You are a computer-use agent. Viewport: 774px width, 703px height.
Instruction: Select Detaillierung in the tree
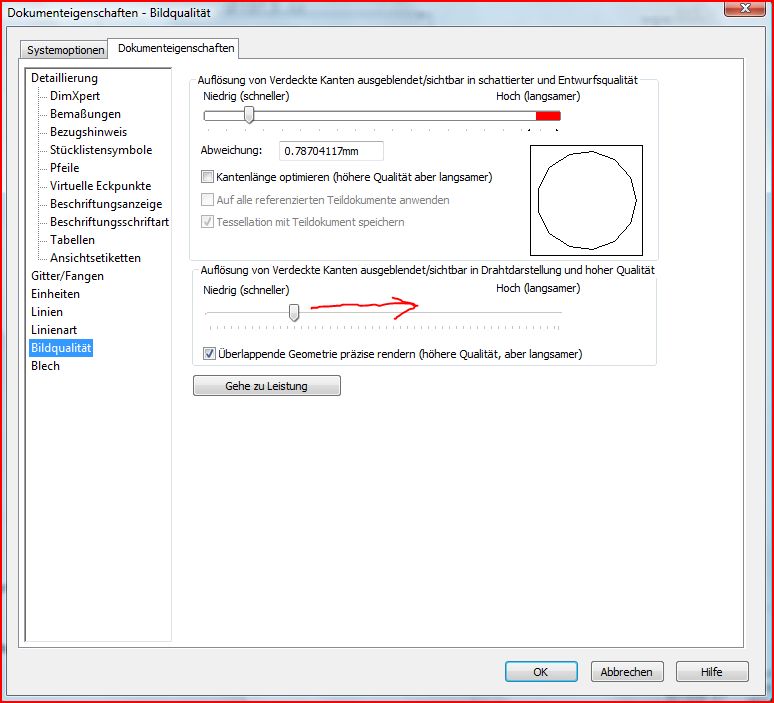pos(64,78)
